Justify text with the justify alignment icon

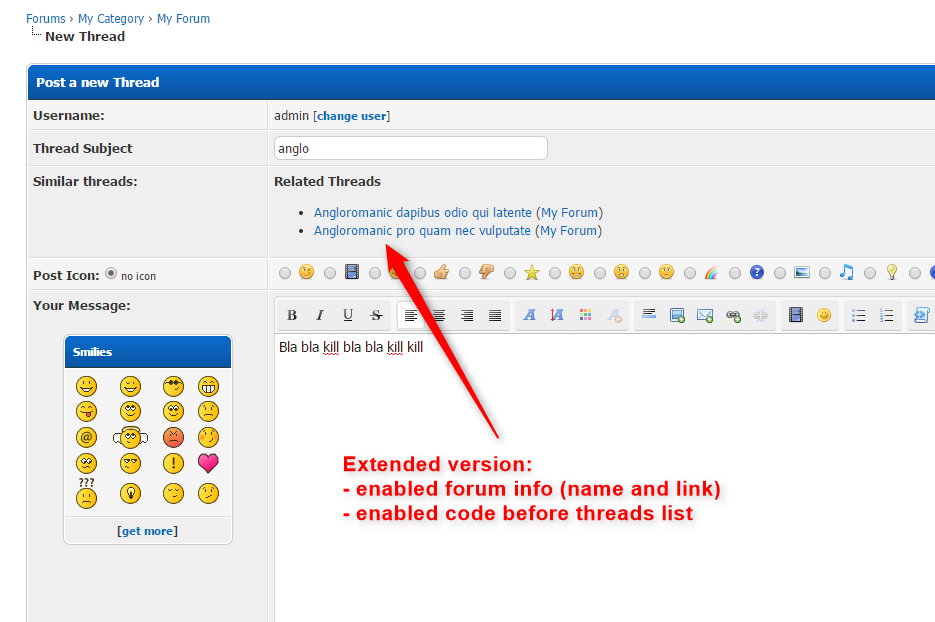pyautogui.click(x=495, y=315)
